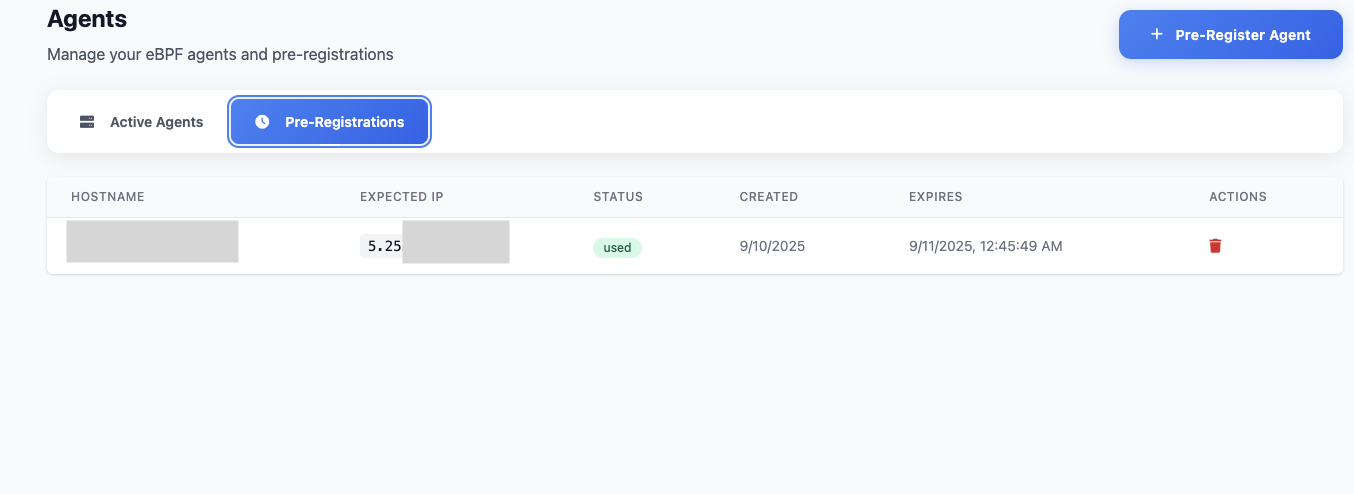The height and width of the screenshot is (494, 1354).
Task: Click the server icon beside Active Agents
Action: click(87, 122)
